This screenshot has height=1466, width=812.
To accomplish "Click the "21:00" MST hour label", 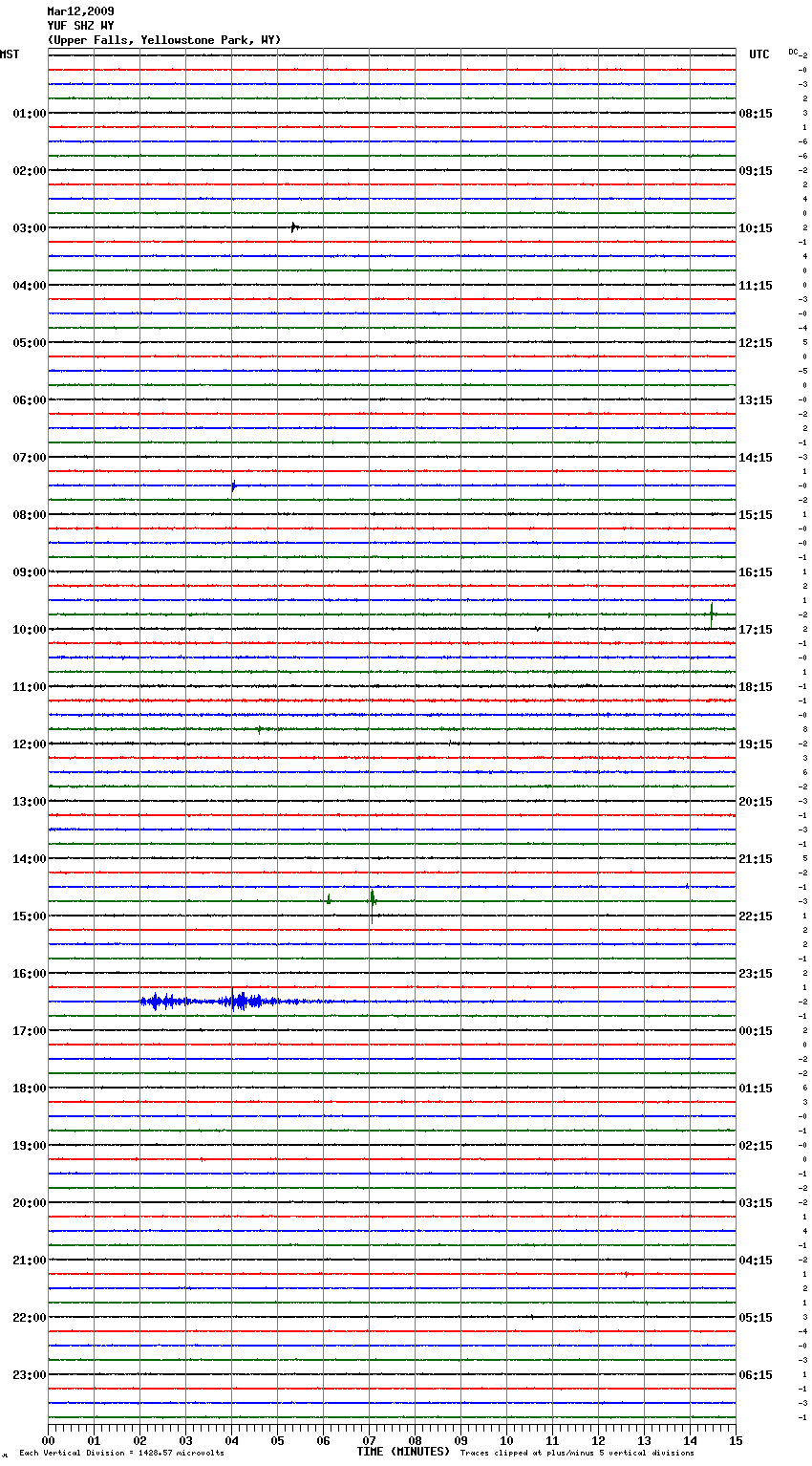I will click(30, 1261).
